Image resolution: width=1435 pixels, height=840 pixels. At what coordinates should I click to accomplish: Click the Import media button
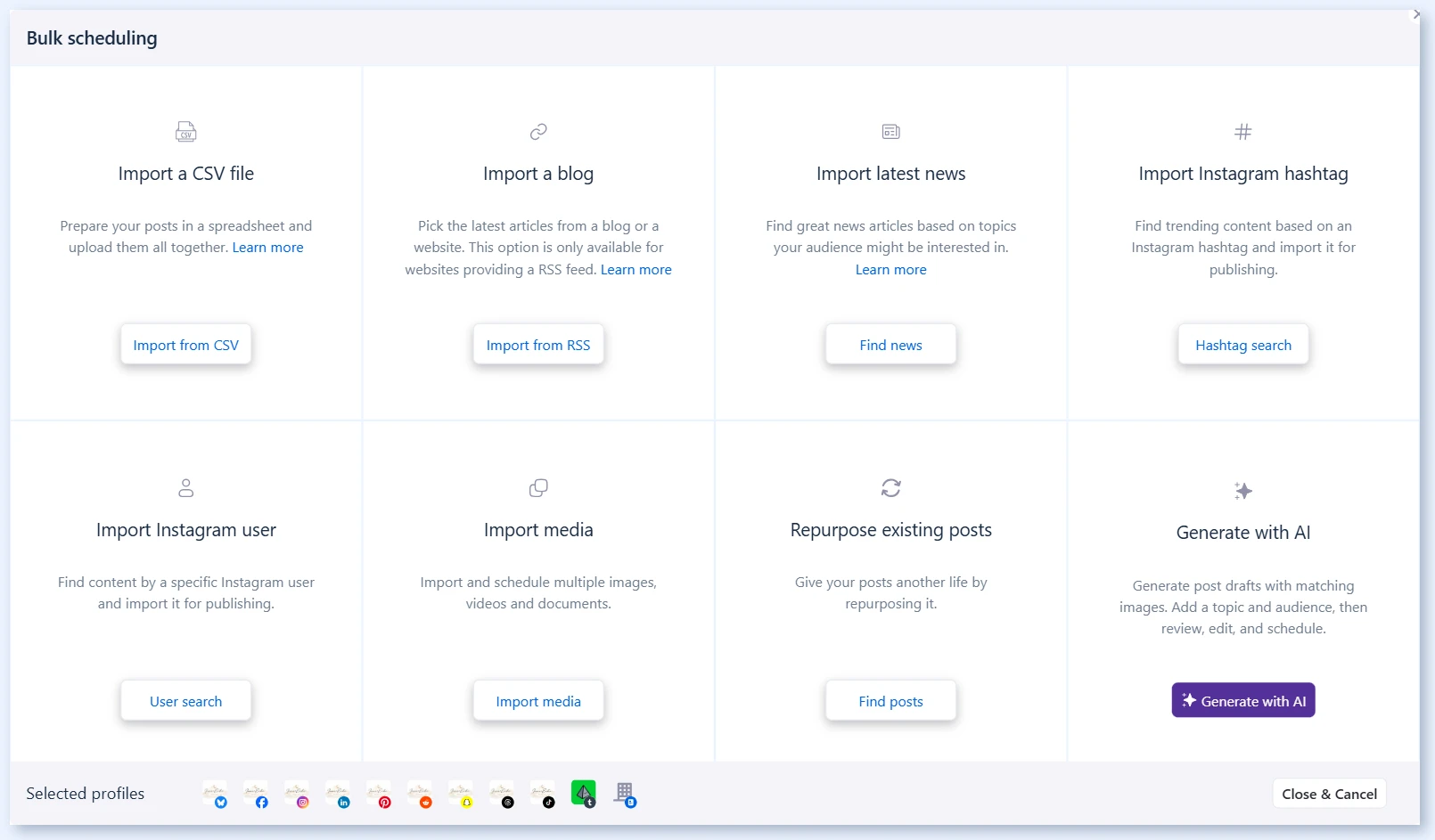tap(538, 701)
